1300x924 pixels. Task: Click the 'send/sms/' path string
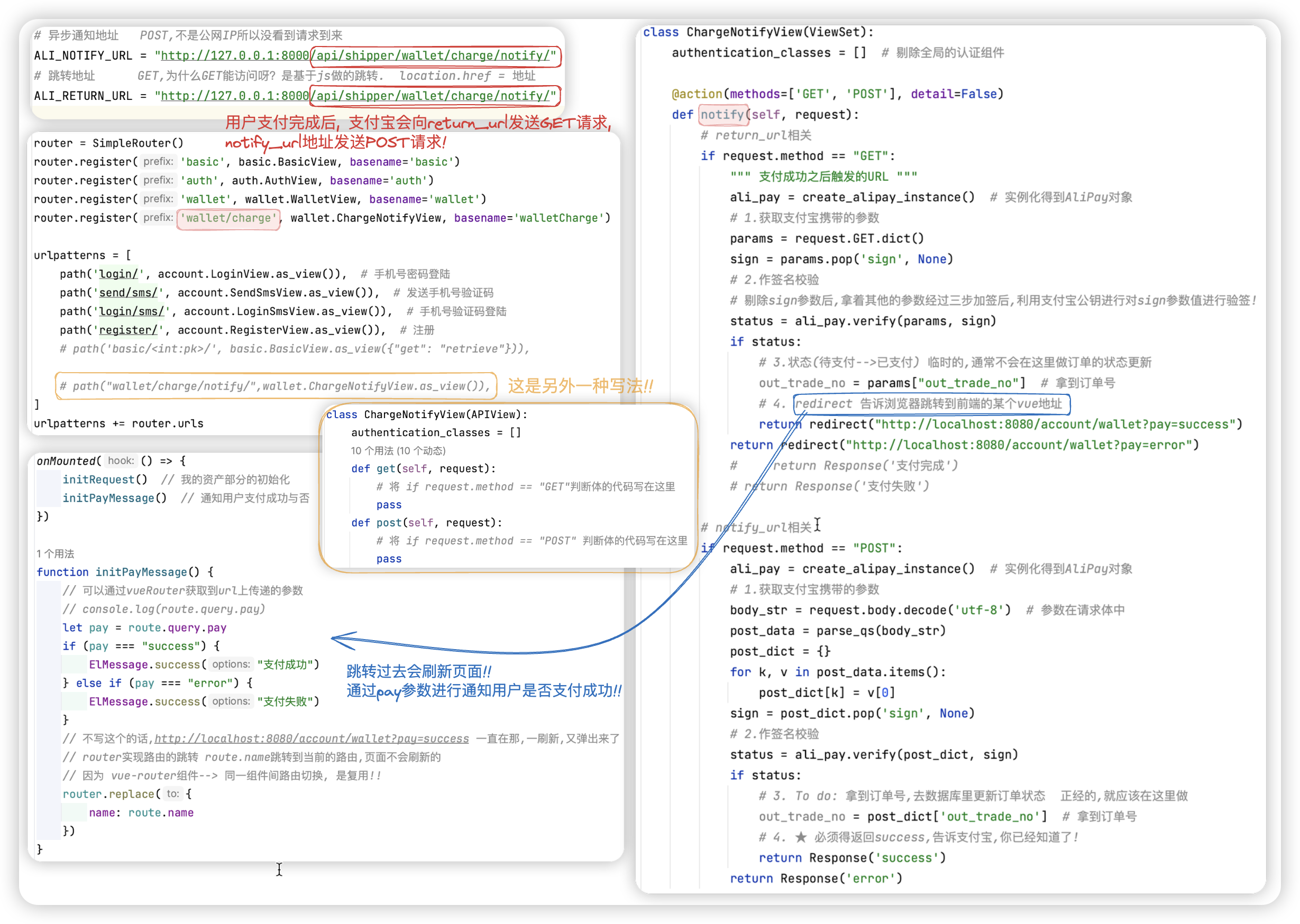pyautogui.click(x=128, y=293)
